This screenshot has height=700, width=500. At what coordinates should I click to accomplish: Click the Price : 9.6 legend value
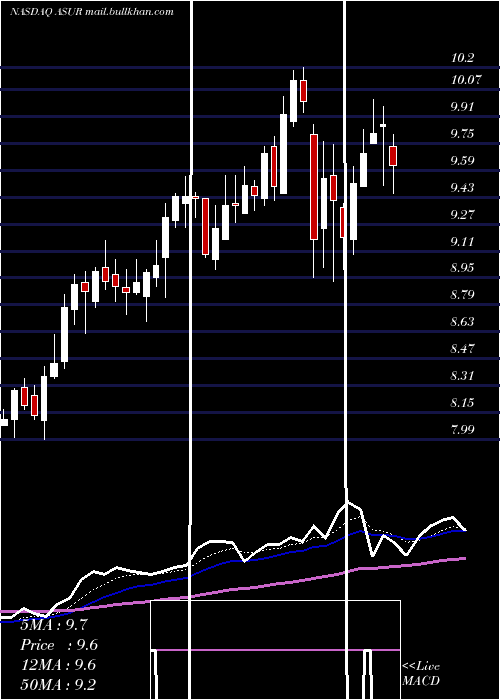[59, 645]
